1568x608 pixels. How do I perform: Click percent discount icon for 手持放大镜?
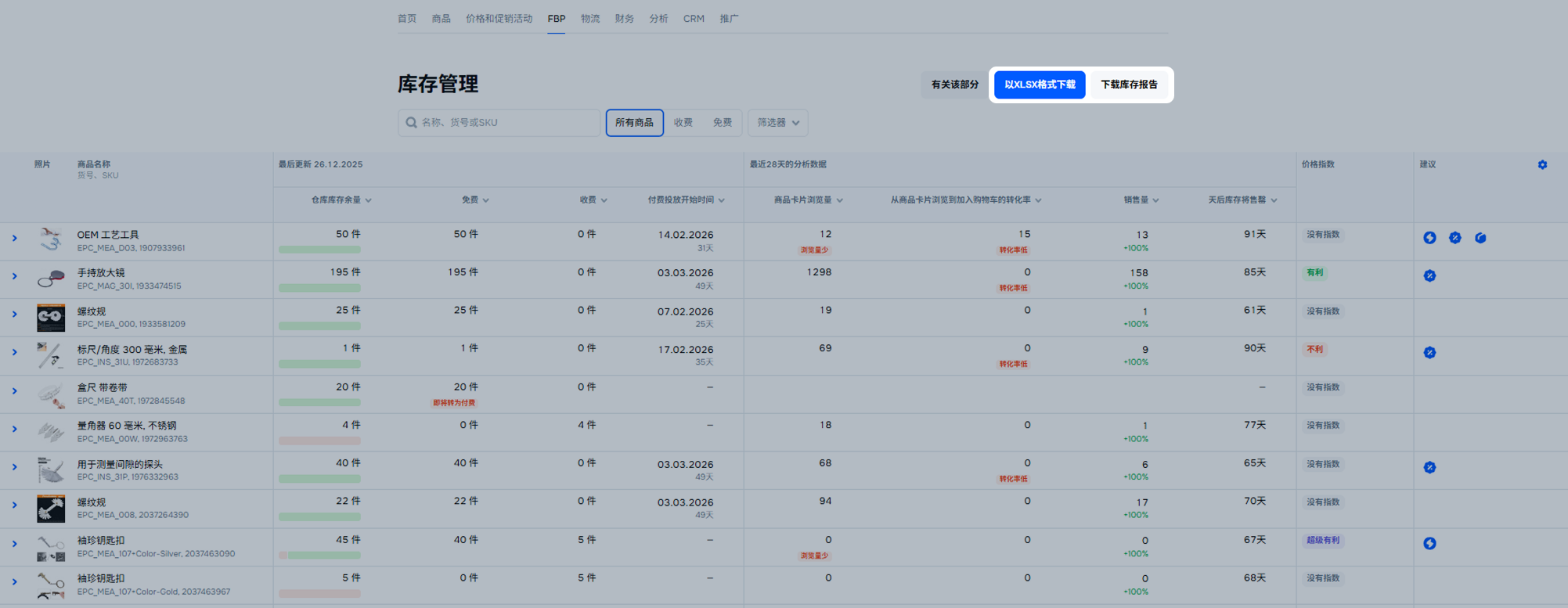coord(1429,276)
